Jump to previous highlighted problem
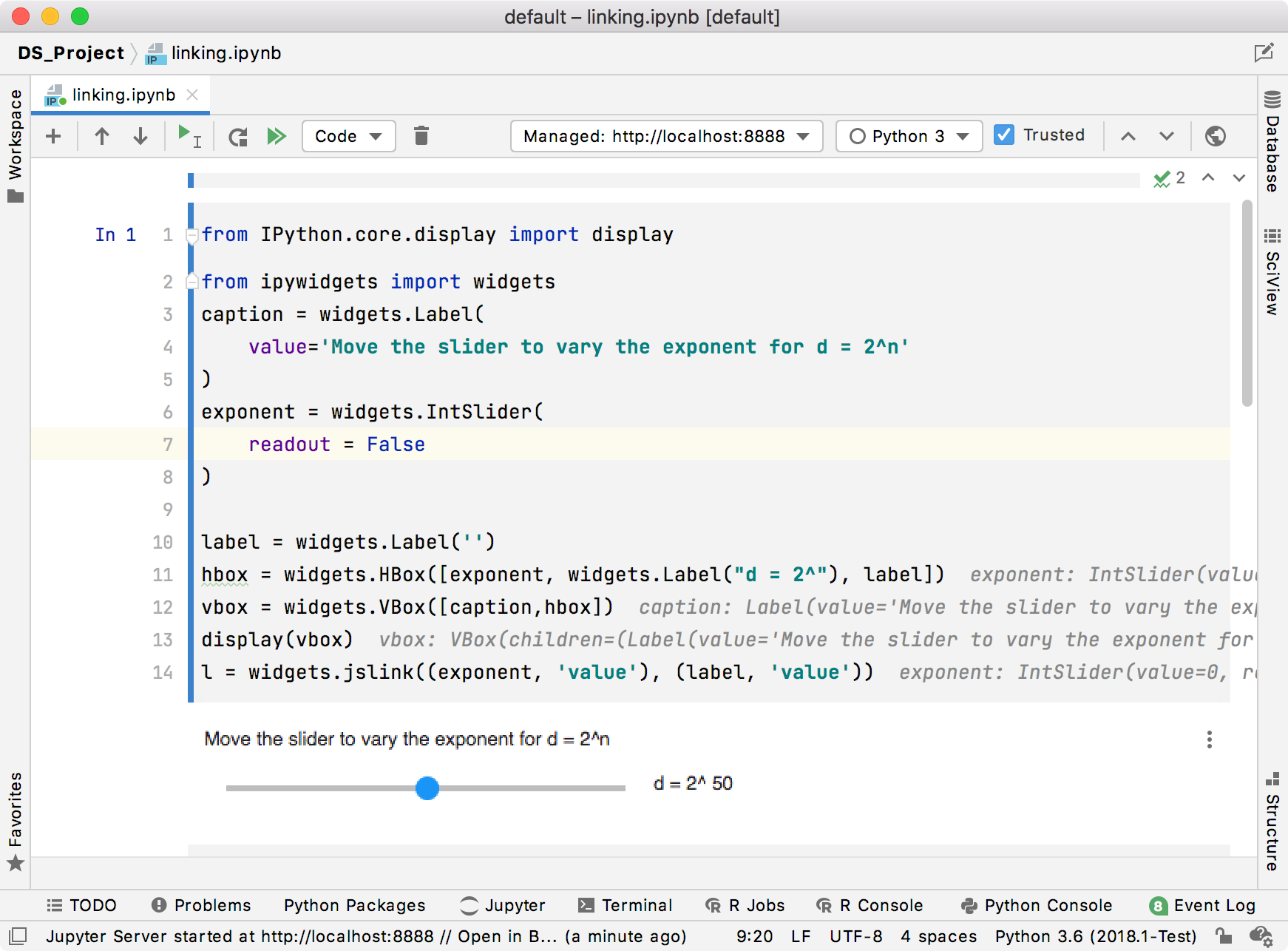The height and width of the screenshot is (951, 1288). (x=1208, y=177)
